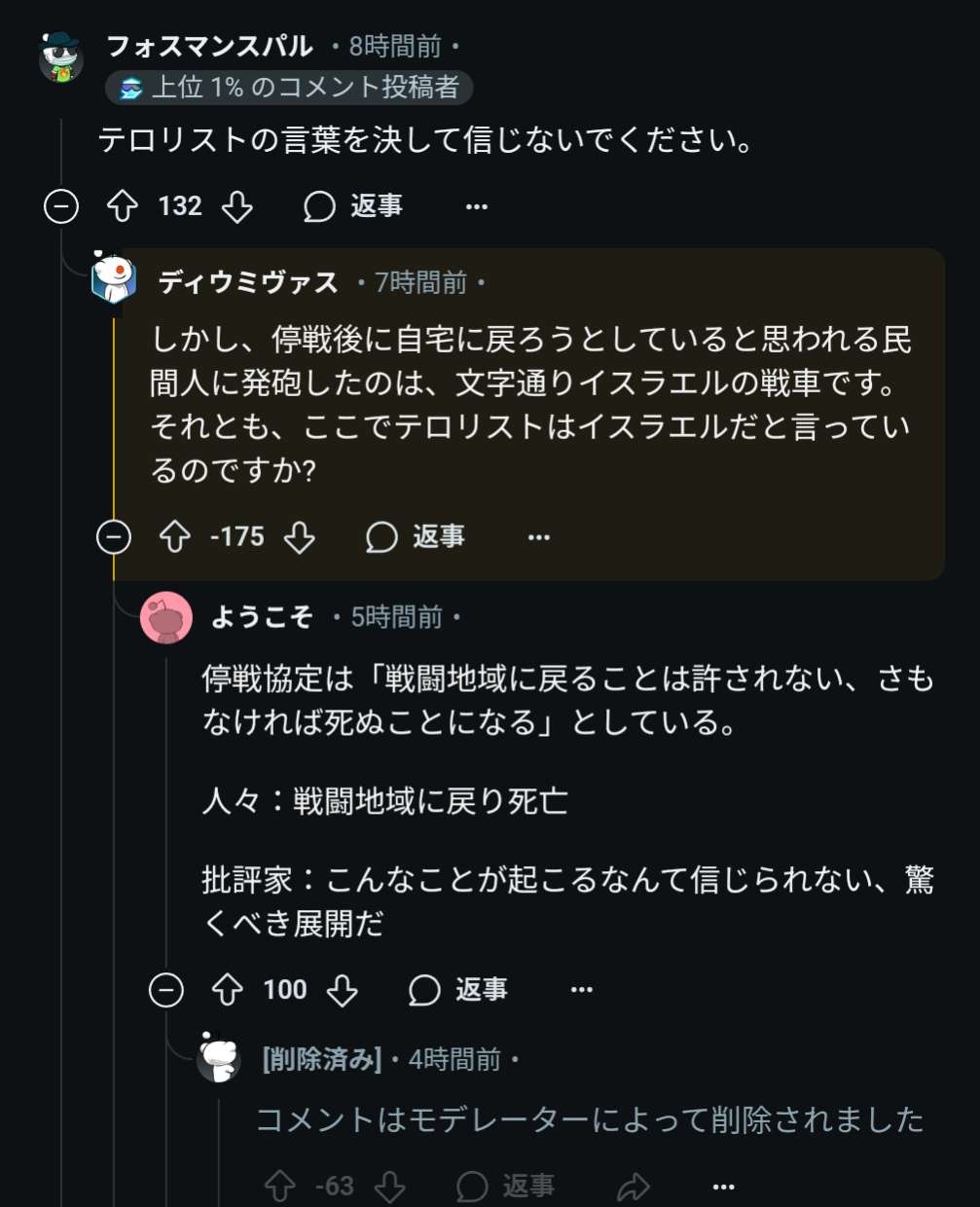Image resolution: width=980 pixels, height=1207 pixels.
Task: Share the deleted comment via arrow icon
Action: 634,1186
